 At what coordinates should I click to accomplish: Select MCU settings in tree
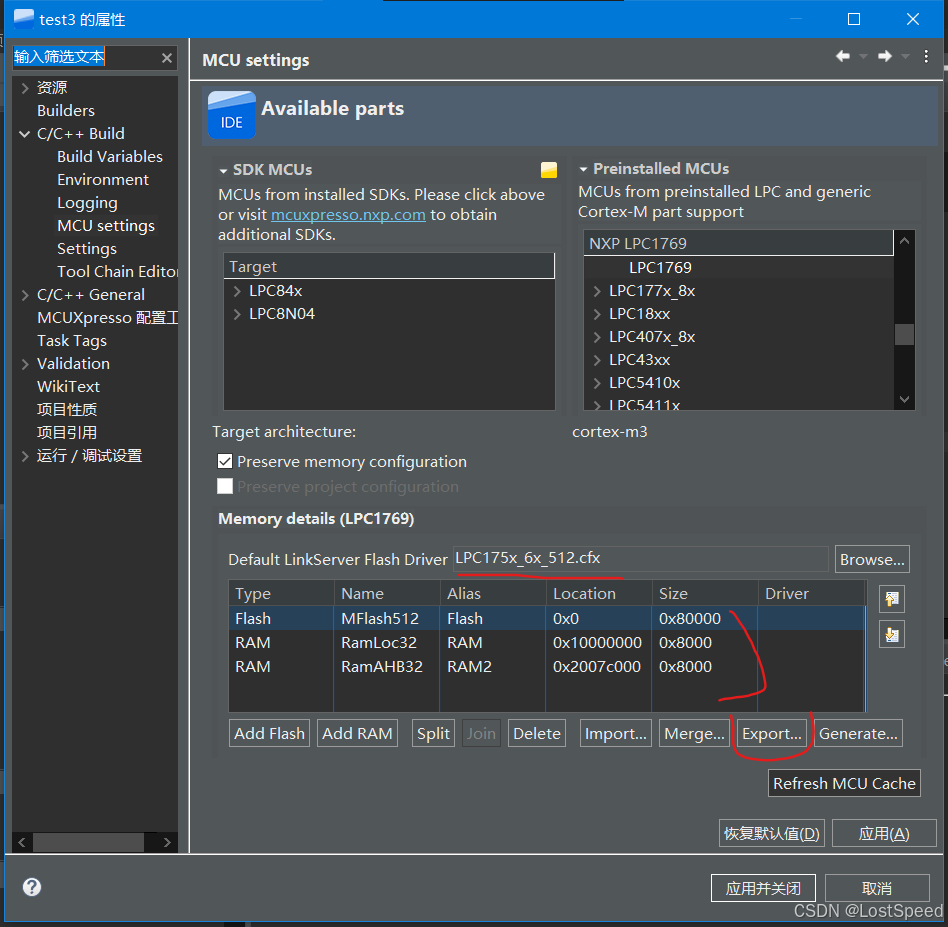[106, 226]
